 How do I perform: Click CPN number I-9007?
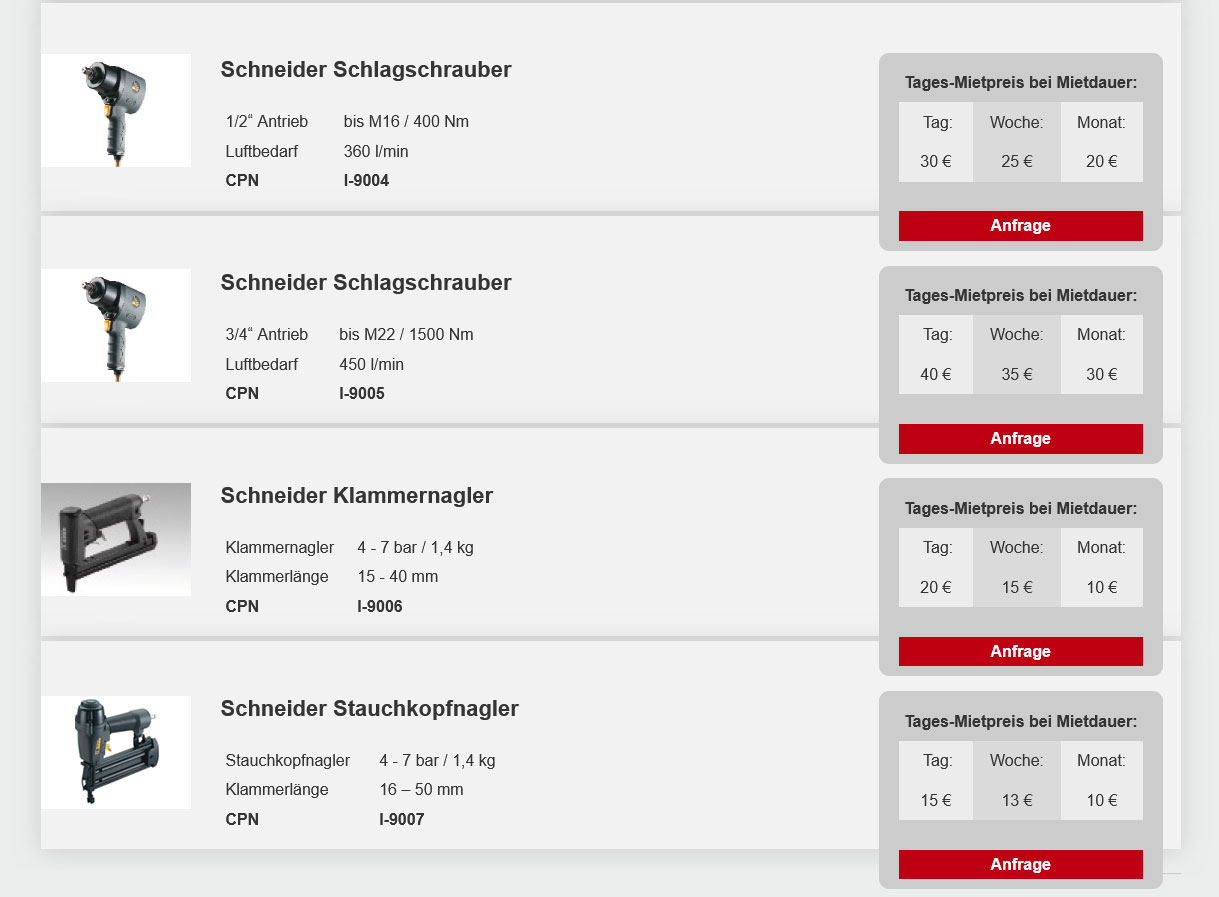coord(402,819)
